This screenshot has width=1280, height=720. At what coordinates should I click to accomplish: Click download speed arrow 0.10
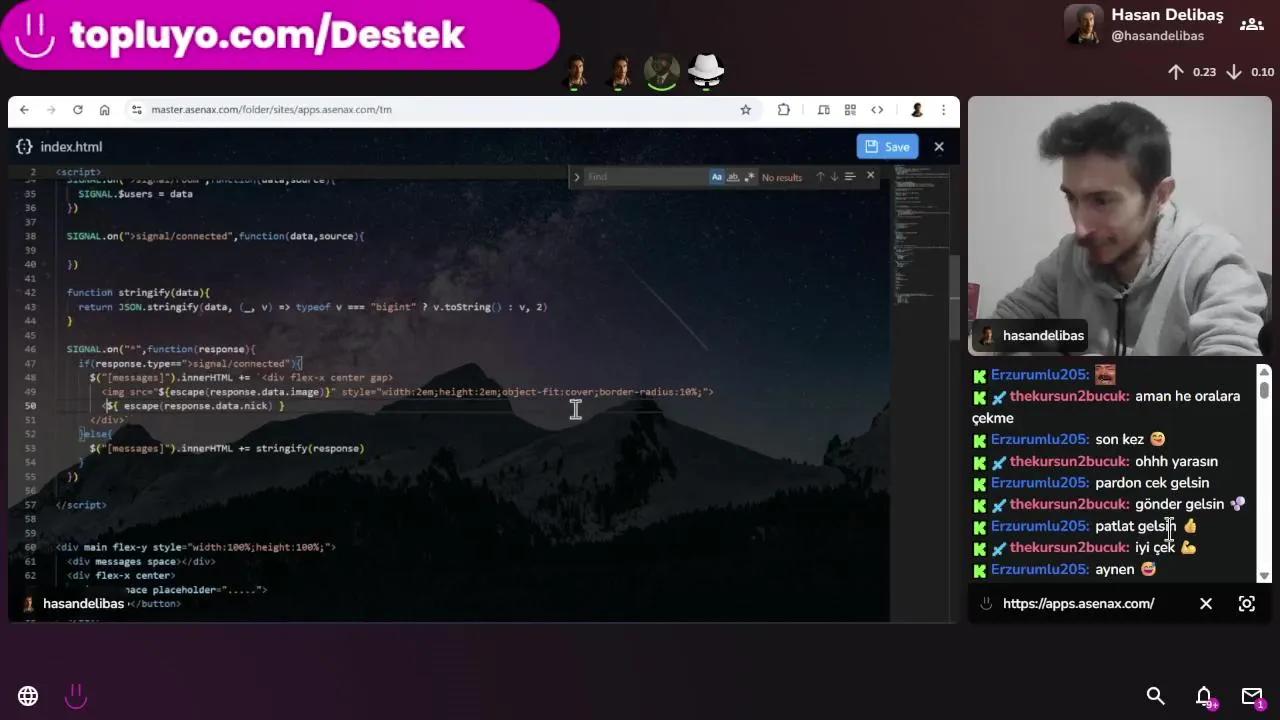click(x=1234, y=72)
